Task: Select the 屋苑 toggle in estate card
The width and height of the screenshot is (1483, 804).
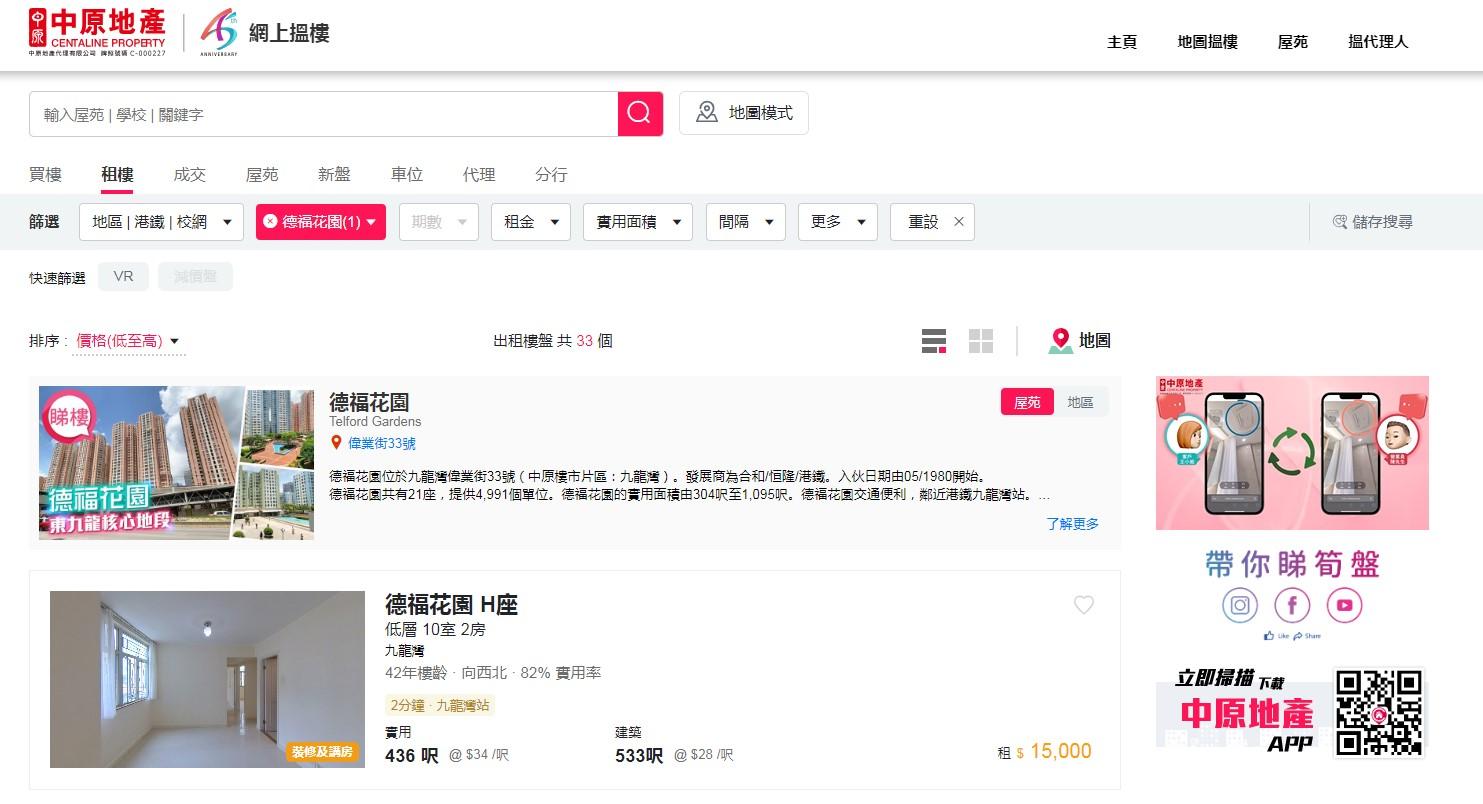Action: (x=1027, y=402)
